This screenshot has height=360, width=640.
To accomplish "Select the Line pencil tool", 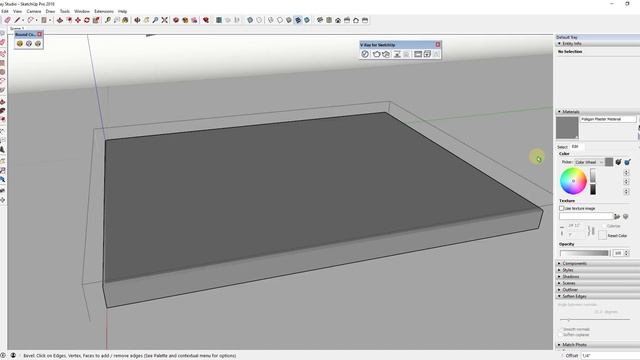I will coord(17,20).
